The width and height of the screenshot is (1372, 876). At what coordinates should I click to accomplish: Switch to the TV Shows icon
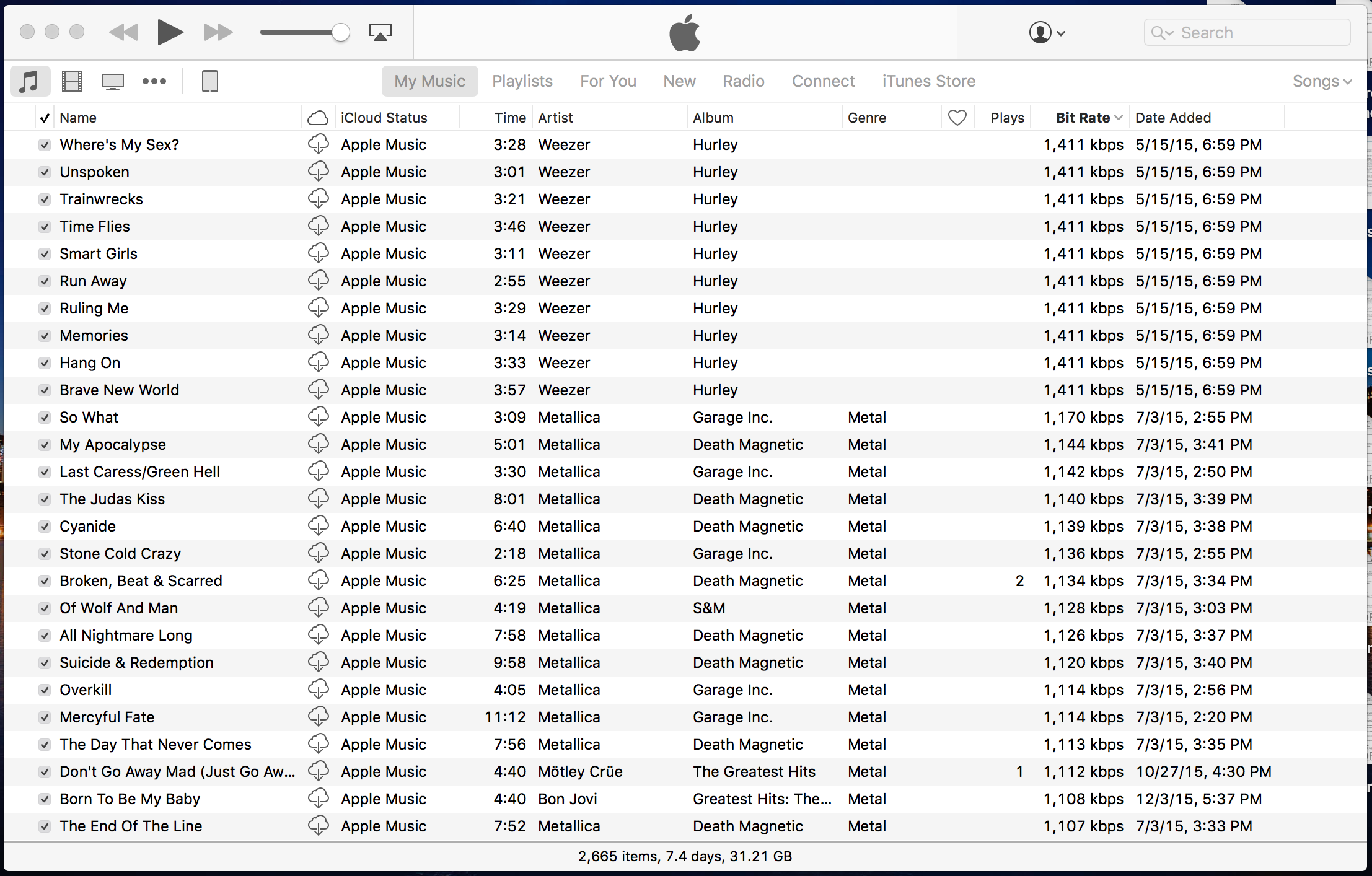pos(112,81)
